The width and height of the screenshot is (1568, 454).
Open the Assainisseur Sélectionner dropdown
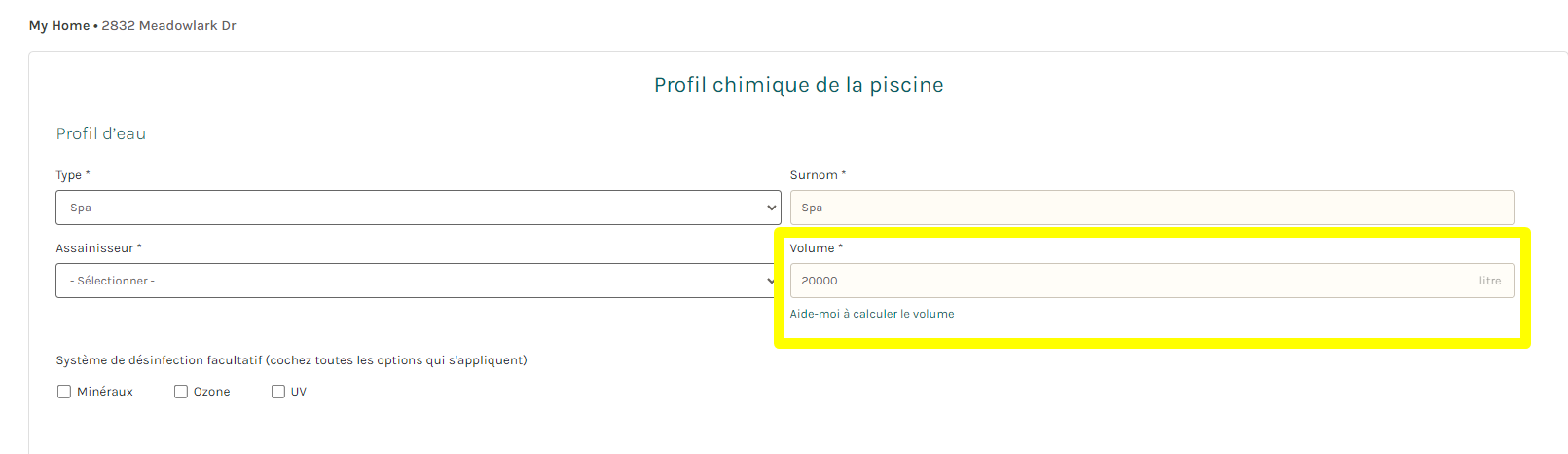click(x=418, y=281)
